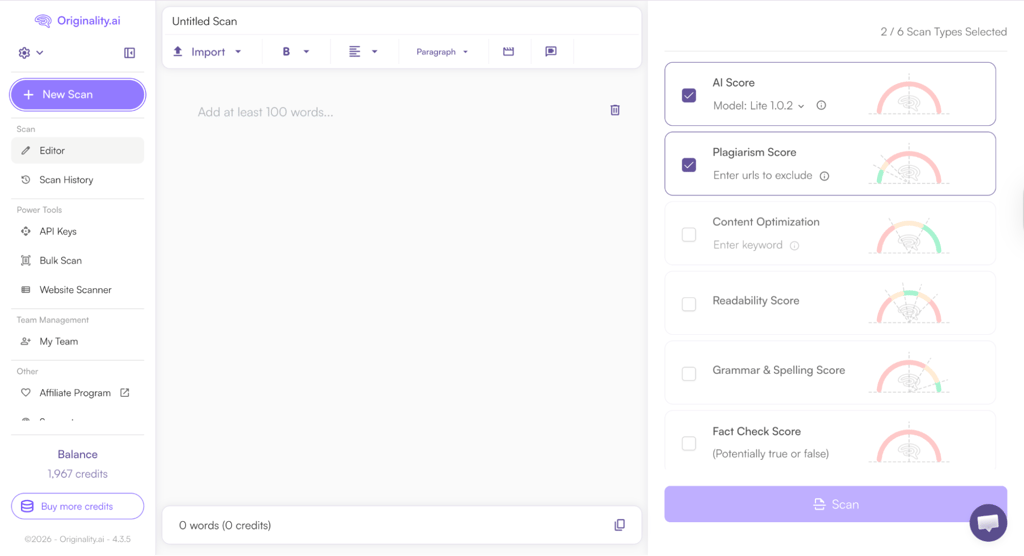Copy text using the copy icon
Screen dimensions: 1024x556
pos(619,525)
